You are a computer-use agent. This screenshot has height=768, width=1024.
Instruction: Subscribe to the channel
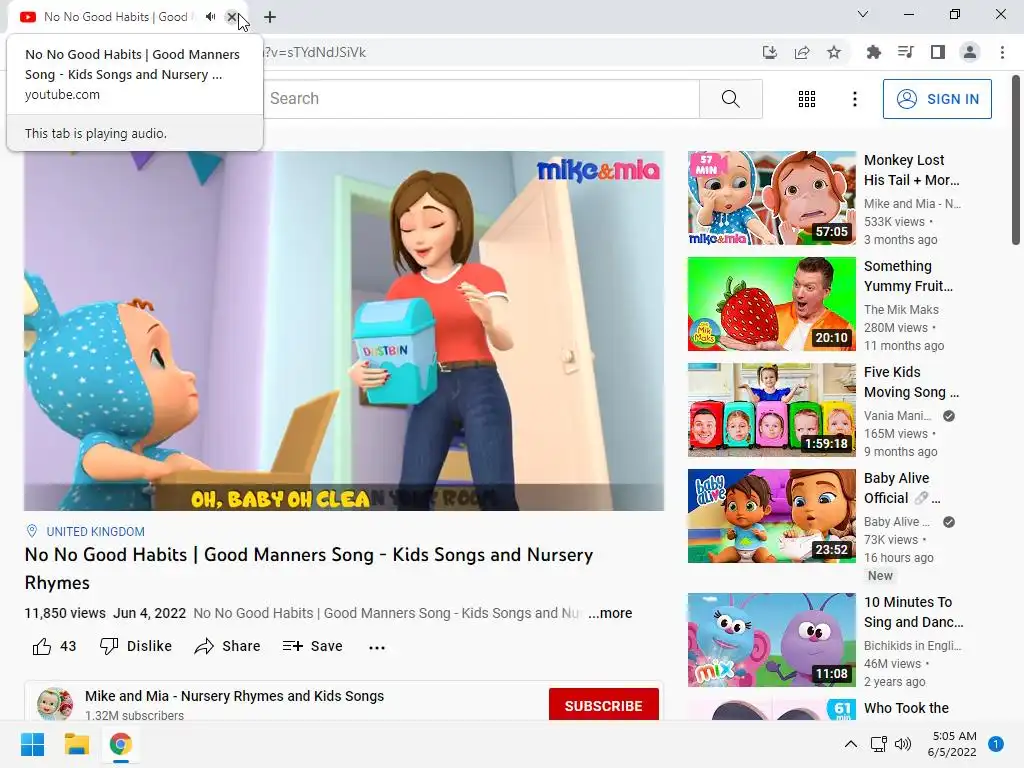click(x=603, y=705)
